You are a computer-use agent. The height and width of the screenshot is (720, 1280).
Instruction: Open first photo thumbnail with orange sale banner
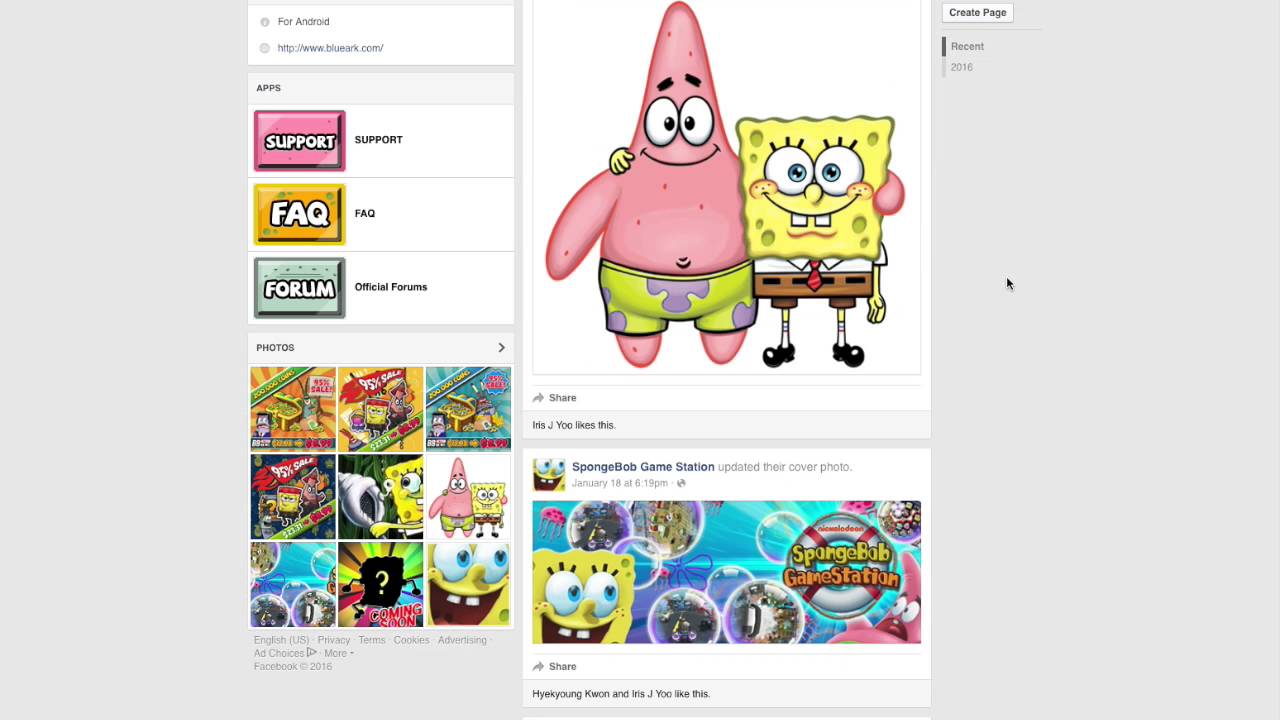[x=293, y=409]
